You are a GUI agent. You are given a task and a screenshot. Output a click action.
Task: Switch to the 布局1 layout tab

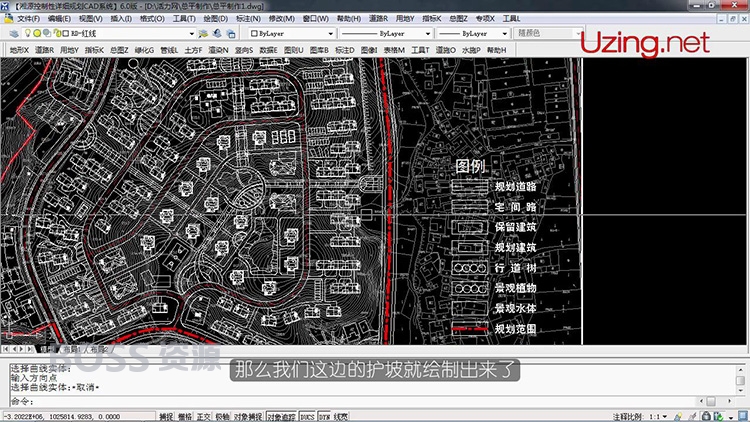click(72, 350)
